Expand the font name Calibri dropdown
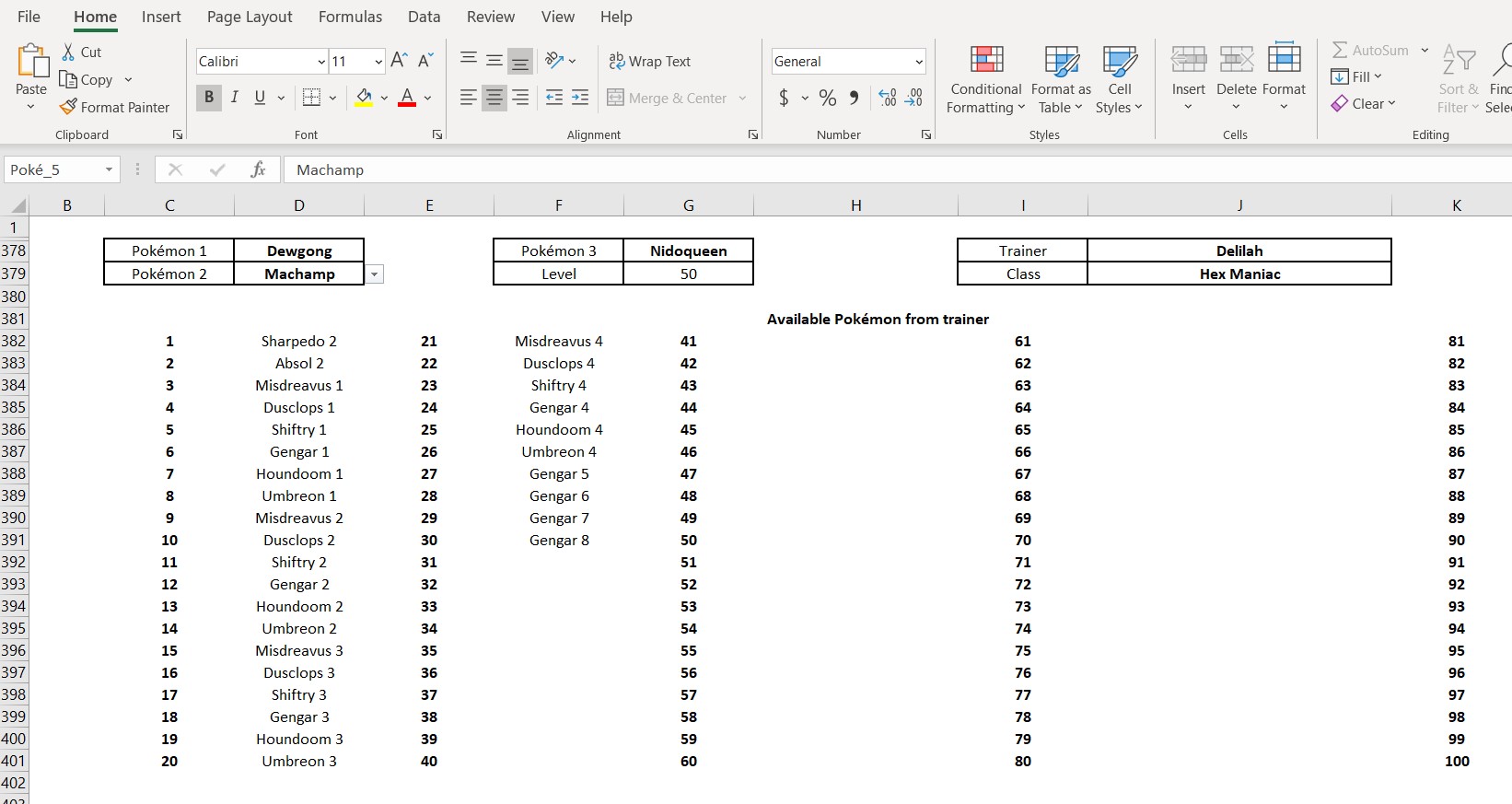This screenshot has width=1512, height=804. tap(321, 62)
